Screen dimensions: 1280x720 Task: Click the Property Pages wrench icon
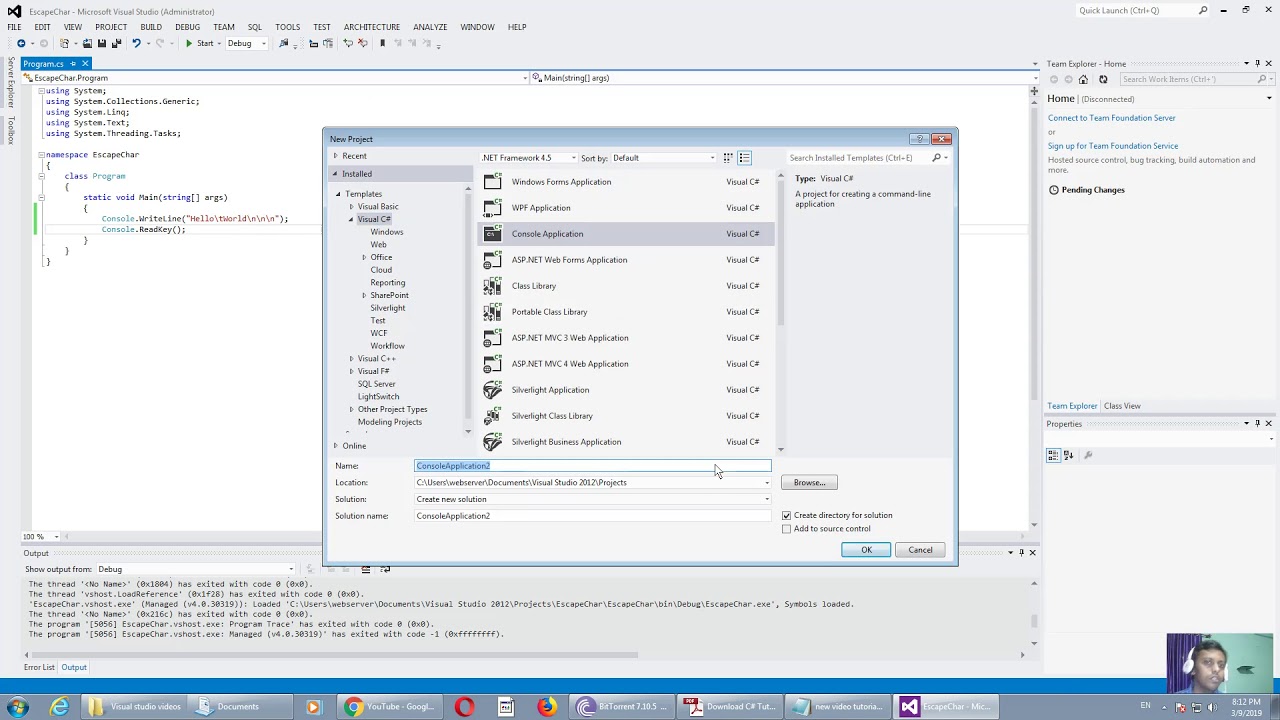pos(1088,456)
